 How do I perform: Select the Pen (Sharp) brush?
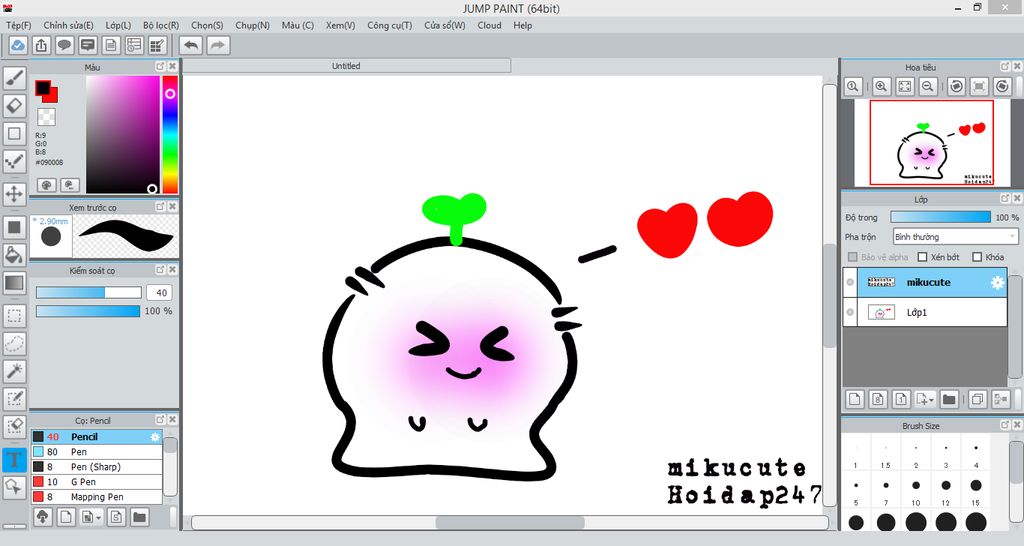click(x=97, y=467)
